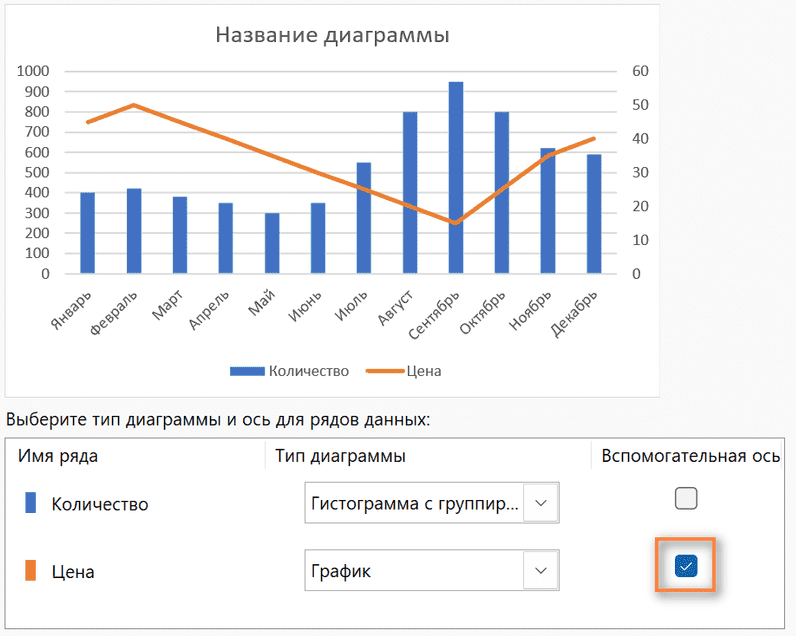
Task: Open chart type dropdown for Количество
Action: tap(541, 503)
